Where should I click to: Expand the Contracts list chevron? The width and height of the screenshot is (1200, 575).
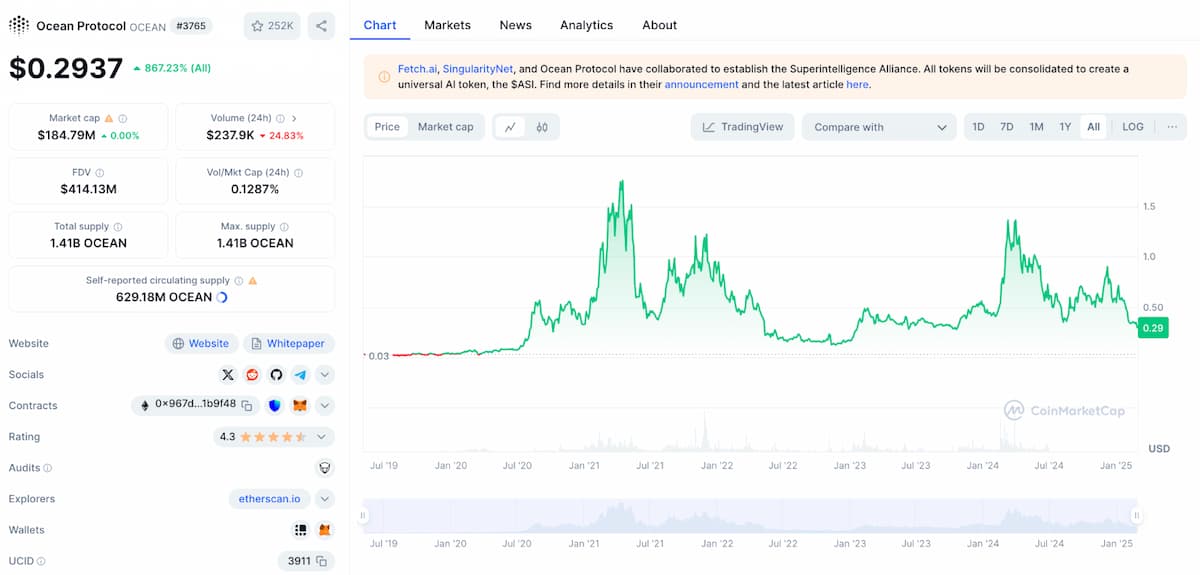325,406
